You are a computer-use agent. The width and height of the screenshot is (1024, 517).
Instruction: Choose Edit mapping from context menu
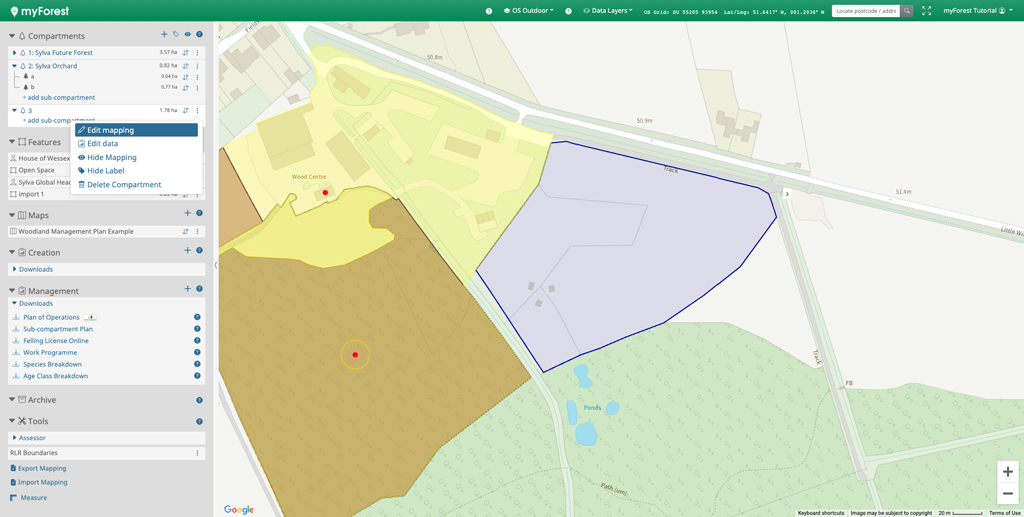(x=110, y=130)
